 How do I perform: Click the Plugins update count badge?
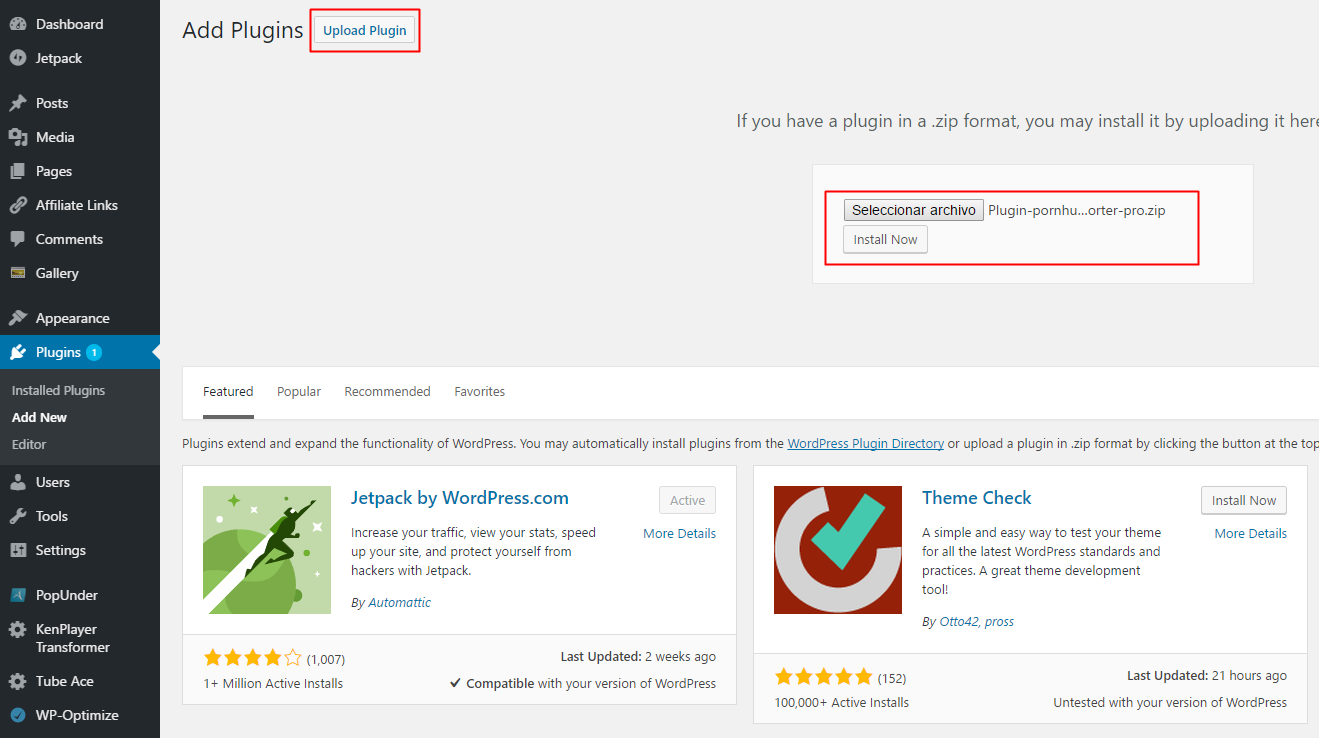(94, 352)
